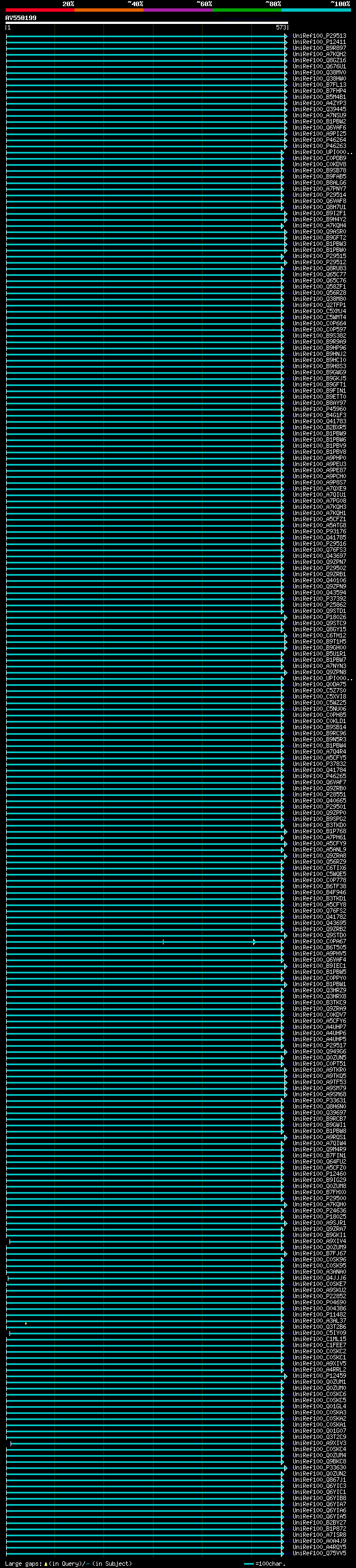Click UniRef100_Q01GL4 label
356x1568 pixels.
319,1407
